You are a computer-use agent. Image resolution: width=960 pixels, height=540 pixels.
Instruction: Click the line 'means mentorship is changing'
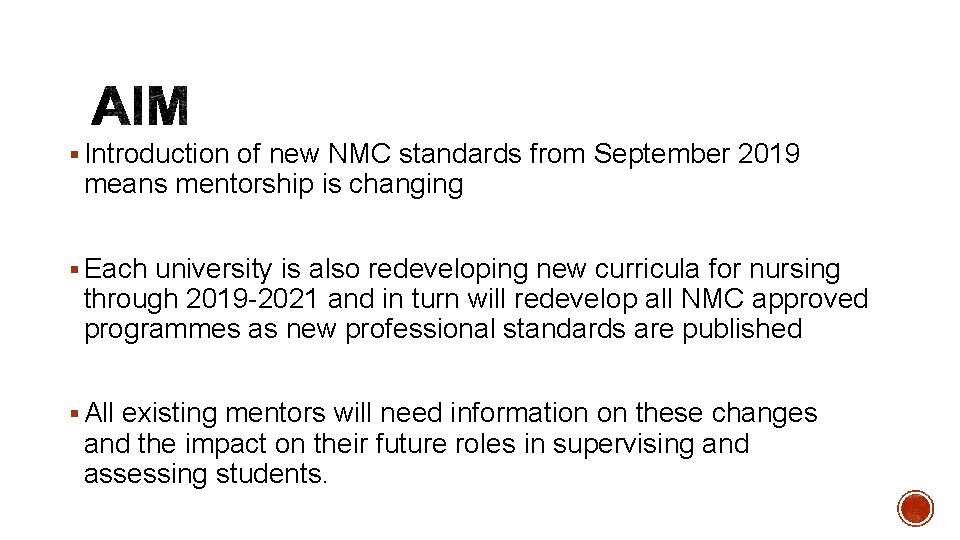point(274,184)
